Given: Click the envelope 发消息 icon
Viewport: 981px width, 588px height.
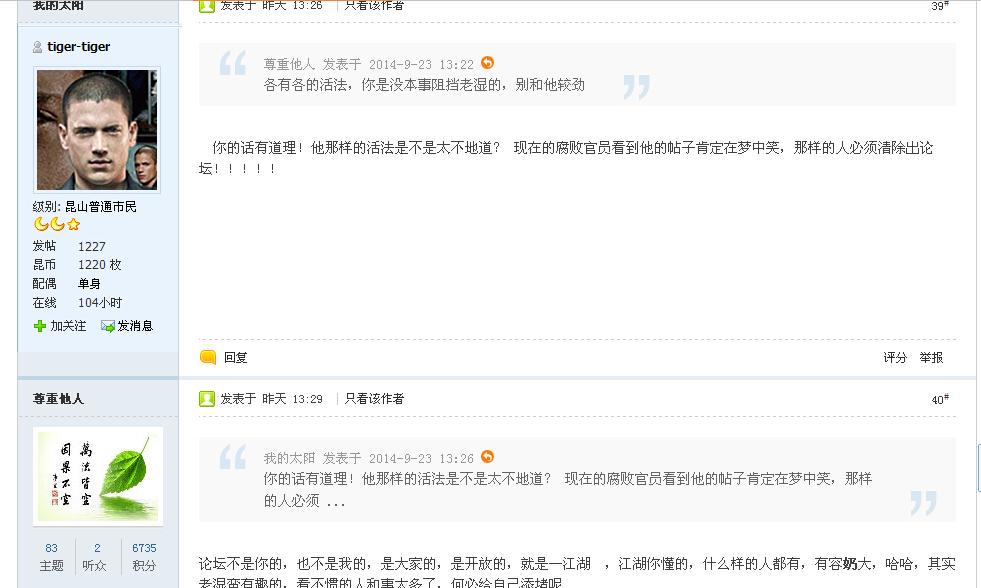Looking at the screenshot, I should (108, 326).
